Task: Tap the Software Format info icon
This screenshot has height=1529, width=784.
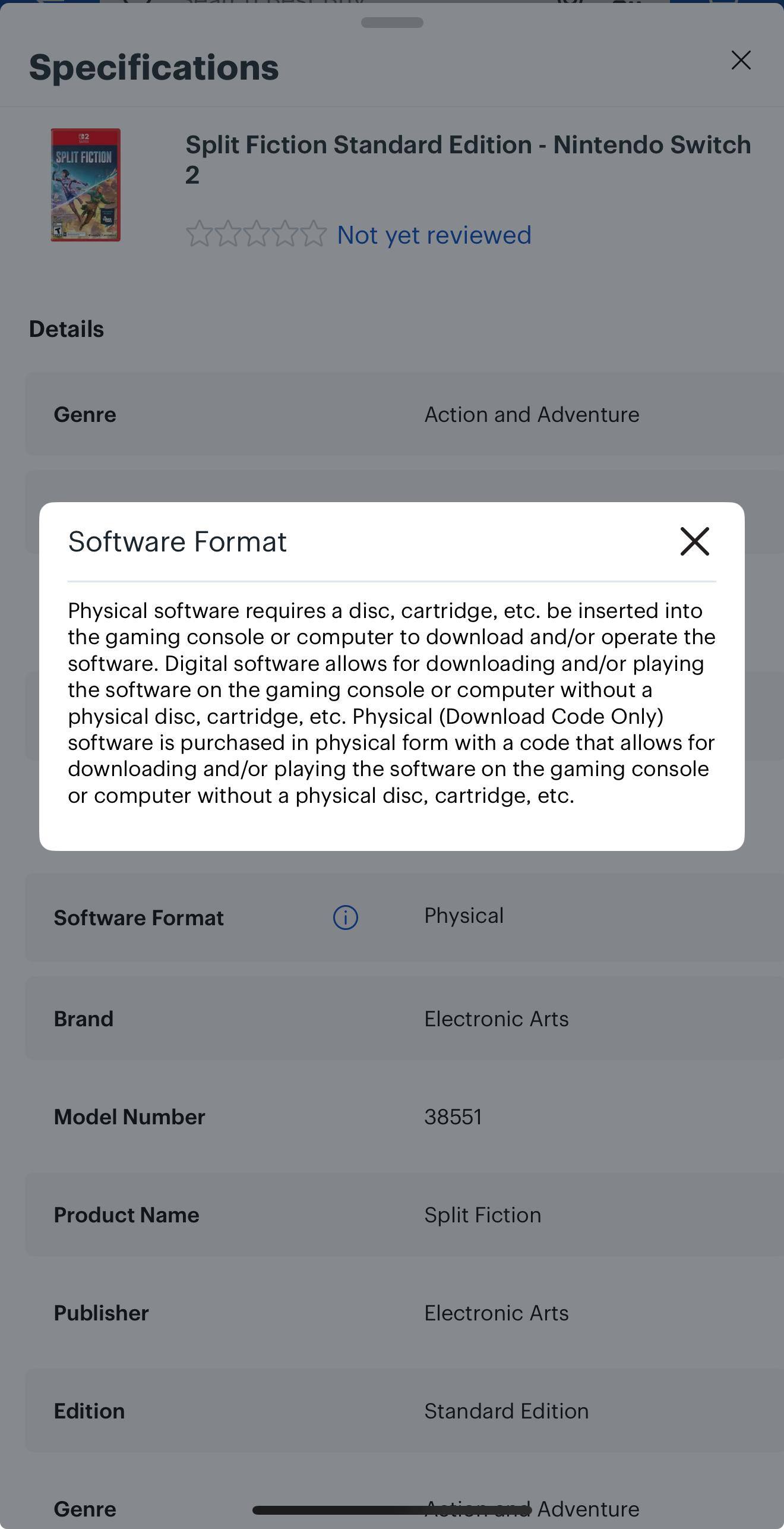Action: (x=345, y=918)
